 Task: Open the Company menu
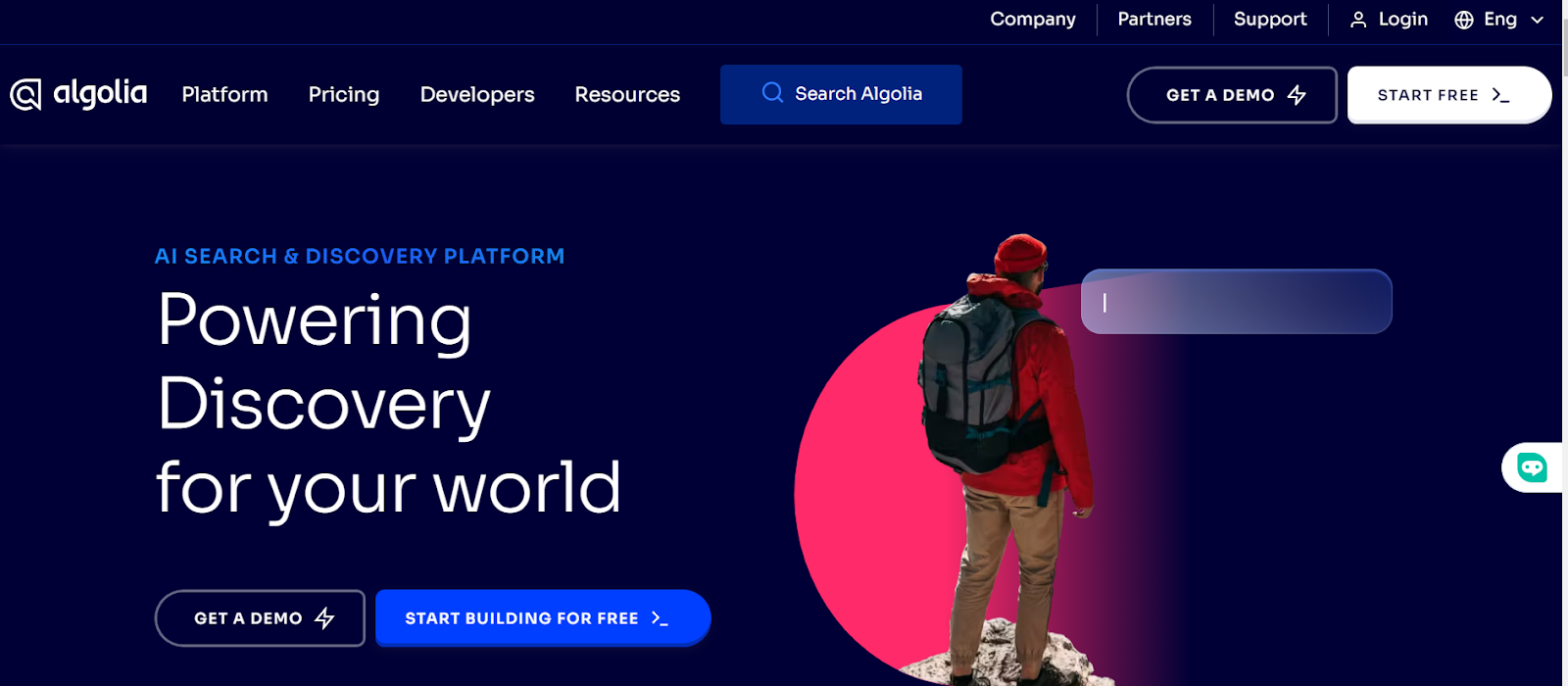click(x=1033, y=19)
